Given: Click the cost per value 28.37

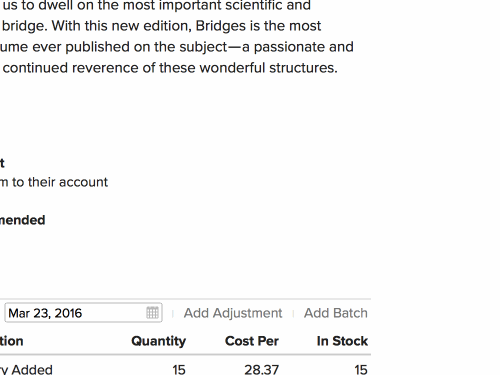Looking at the screenshot, I should 261,369.
